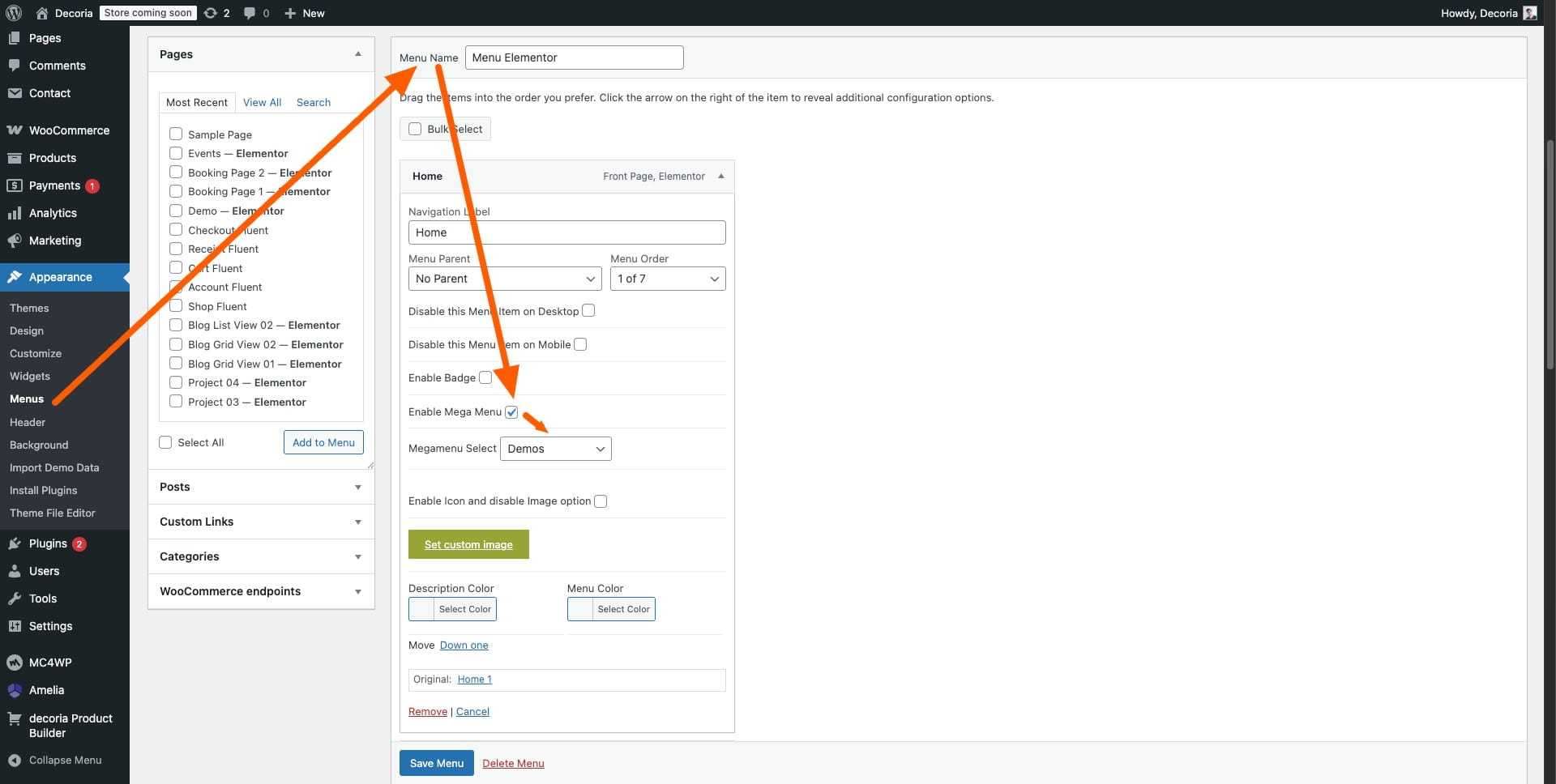Switch to the Search tab
Screen dimensions: 1556x784
(314, 102)
